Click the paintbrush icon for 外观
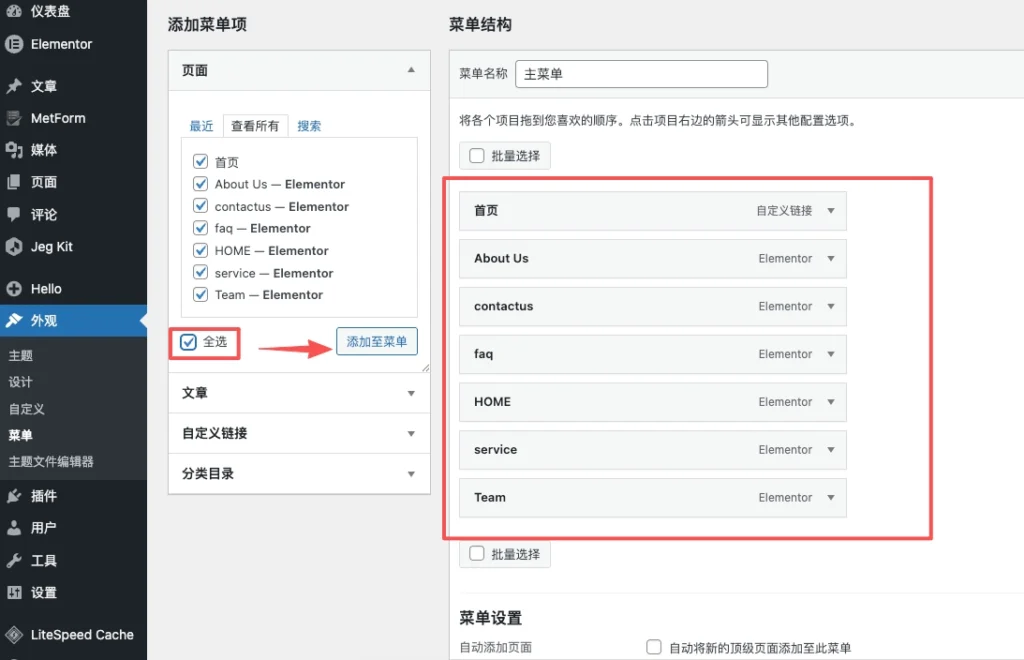The image size is (1024, 660). click(x=14, y=321)
